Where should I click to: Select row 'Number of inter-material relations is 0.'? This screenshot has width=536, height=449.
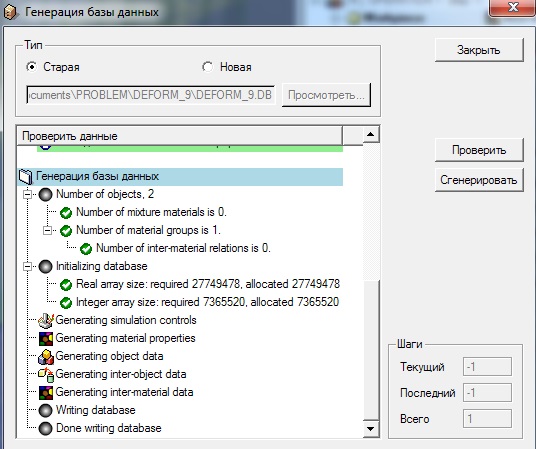pos(184,248)
